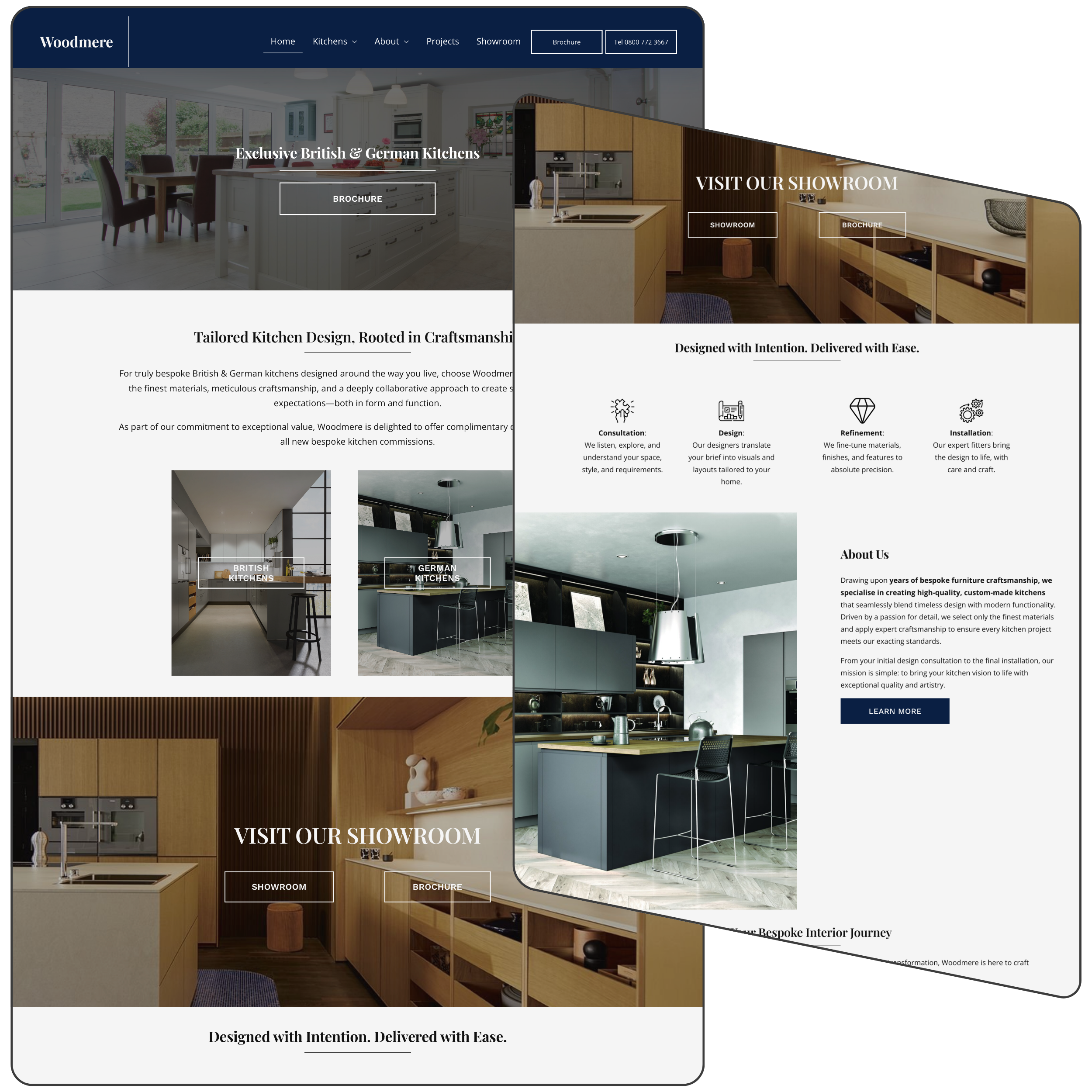This screenshot has width=1092, height=1092.
Task: Go to the Home menu item
Action: (283, 41)
